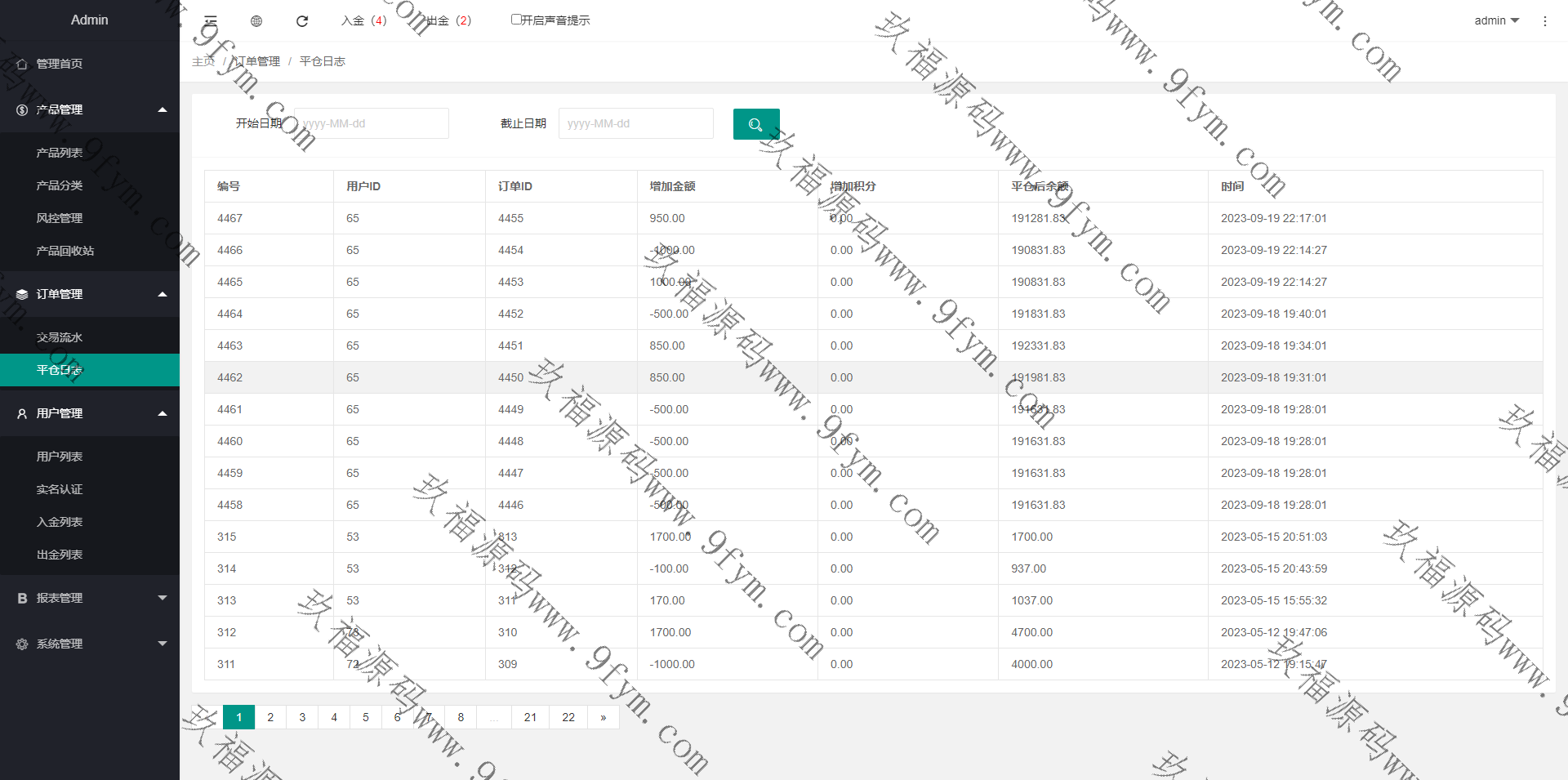This screenshot has height=780, width=1568.
Task: Enable the 开启声音提示 checkbox
Action: pos(516,20)
